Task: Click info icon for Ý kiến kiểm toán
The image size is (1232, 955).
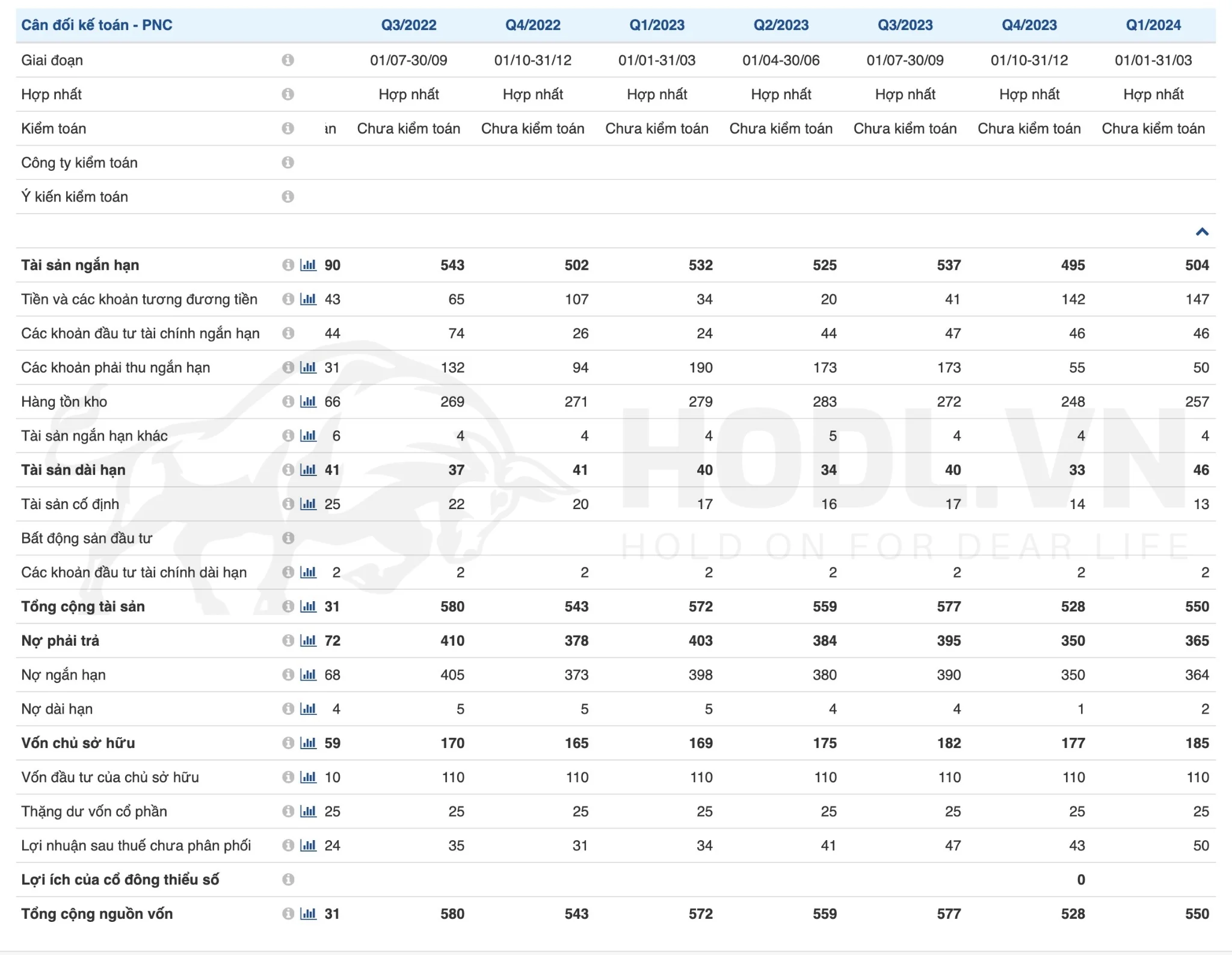Action: pyautogui.click(x=288, y=197)
